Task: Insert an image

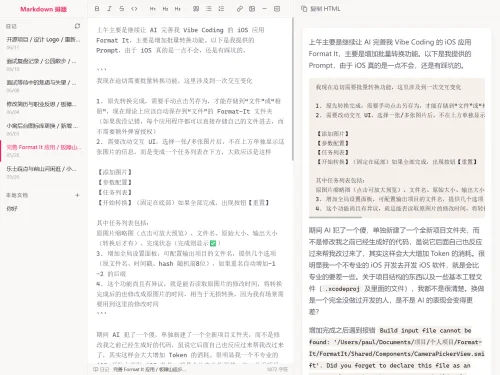Action: click(x=252, y=9)
